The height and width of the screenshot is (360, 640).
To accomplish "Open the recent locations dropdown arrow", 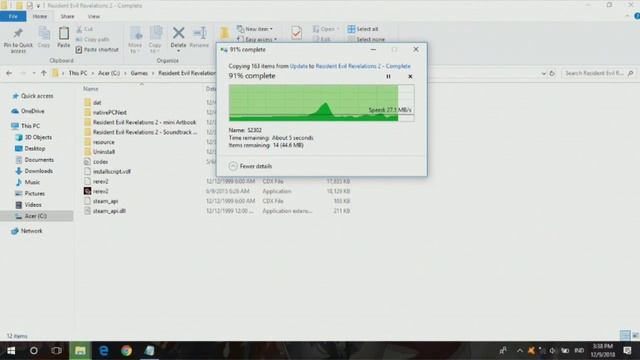I will point(33,73).
